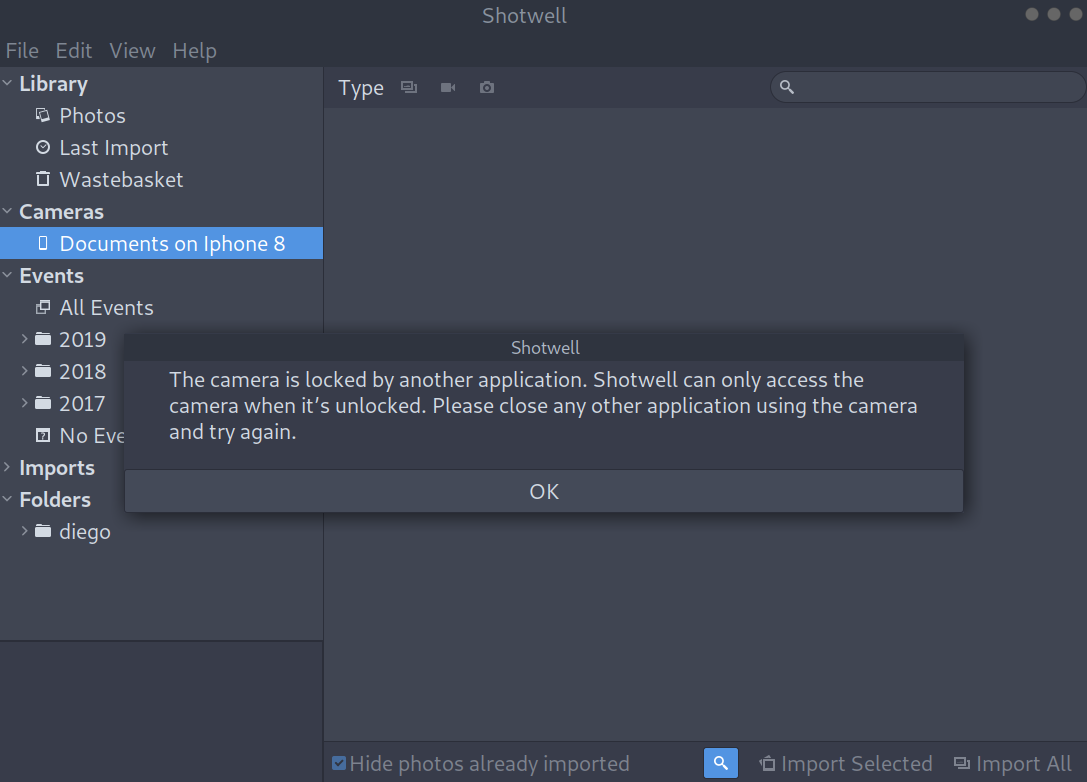Screen dimensions: 1087x782
Task: Select Documents on Iphone 8
Action: click(162, 243)
